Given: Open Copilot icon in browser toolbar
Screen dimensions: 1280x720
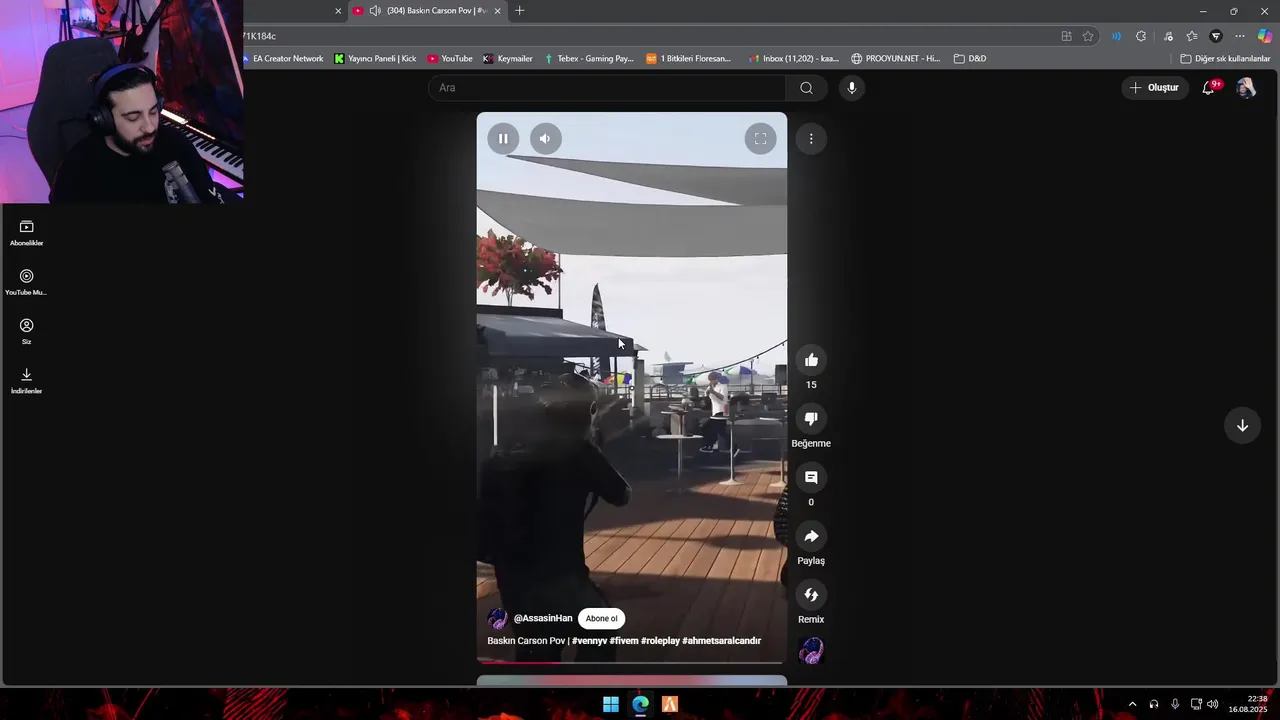Looking at the screenshot, I should point(1265,36).
